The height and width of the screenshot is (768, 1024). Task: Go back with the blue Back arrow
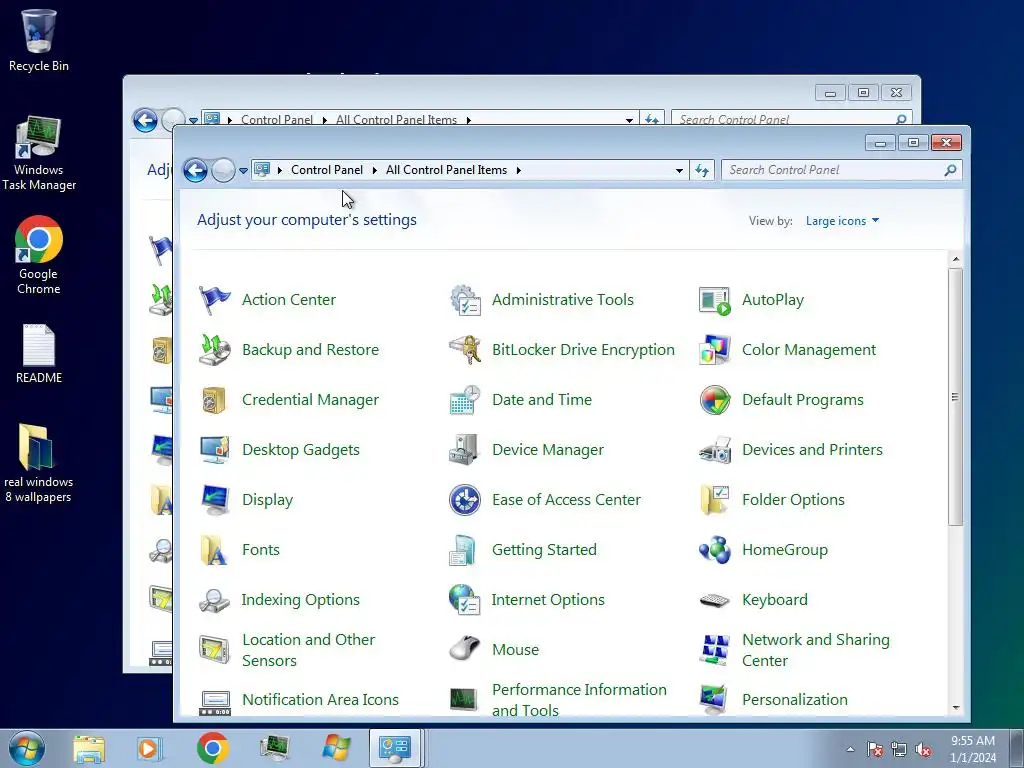click(x=195, y=170)
